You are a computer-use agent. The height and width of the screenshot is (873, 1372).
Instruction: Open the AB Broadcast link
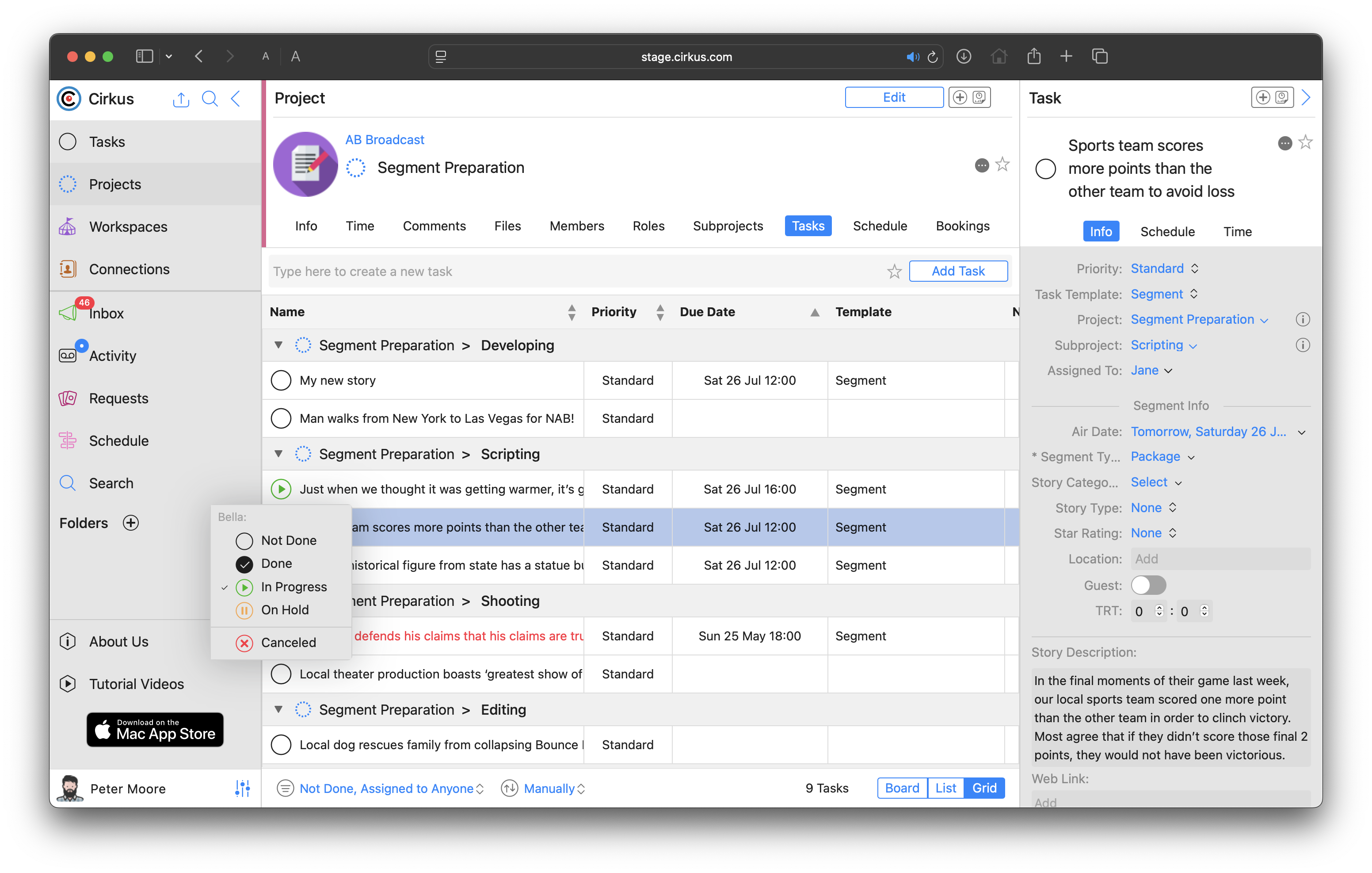385,140
